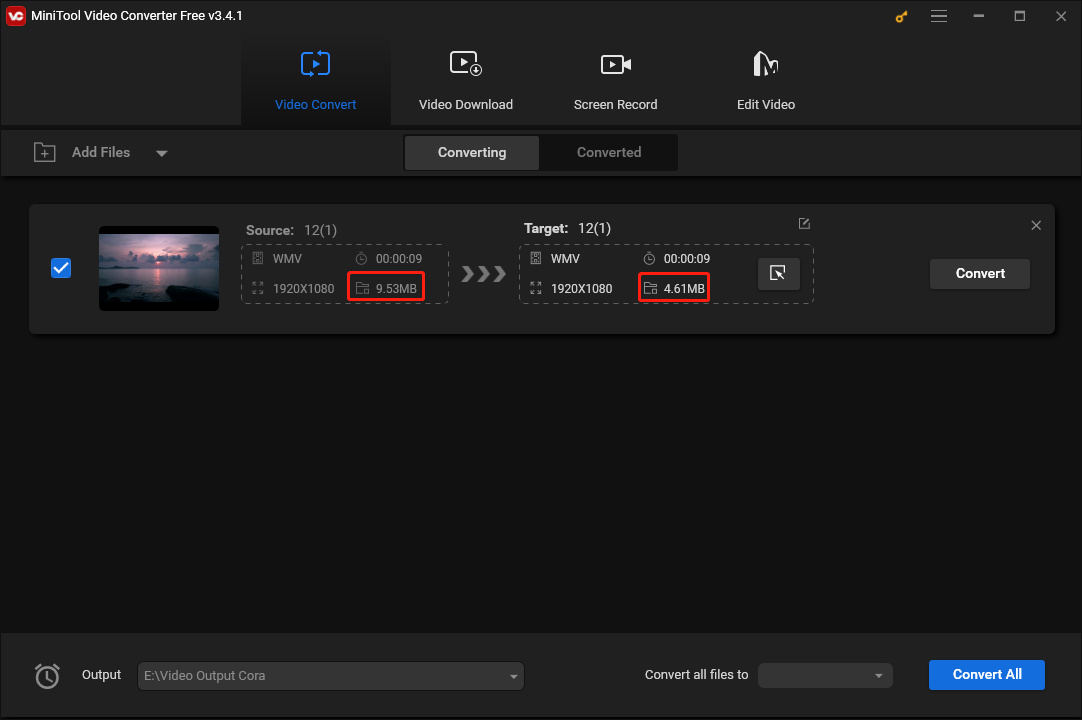The image size is (1082, 720).
Task: Edit the target file name icon
Action: tap(804, 223)
